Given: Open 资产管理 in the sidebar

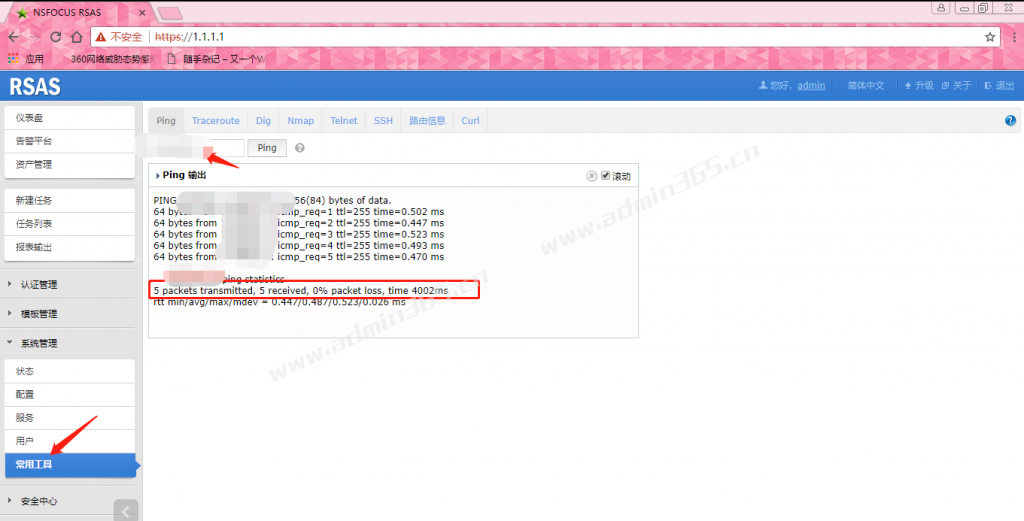Looking at the screenshot, I should pyautogui.click(x=69, y=165).
